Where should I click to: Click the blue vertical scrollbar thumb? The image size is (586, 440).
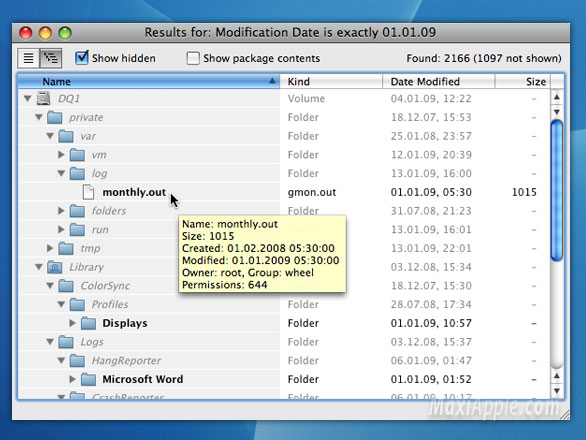click(x=557, y=190)
